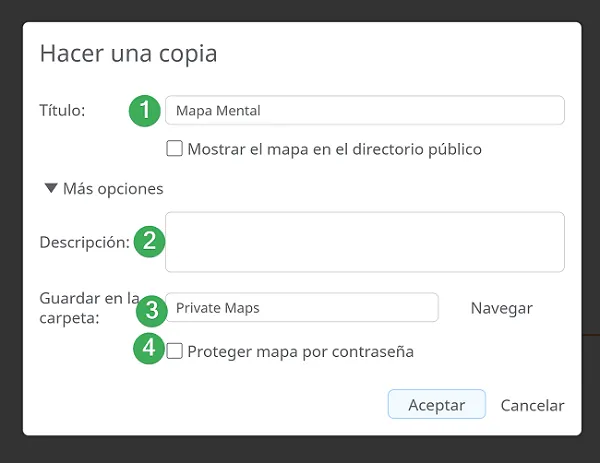Click the 'Proteger mapa por contraseña' label text
Image resolution: width=600 pixels, height=463 pixels.
pos(301,352)
